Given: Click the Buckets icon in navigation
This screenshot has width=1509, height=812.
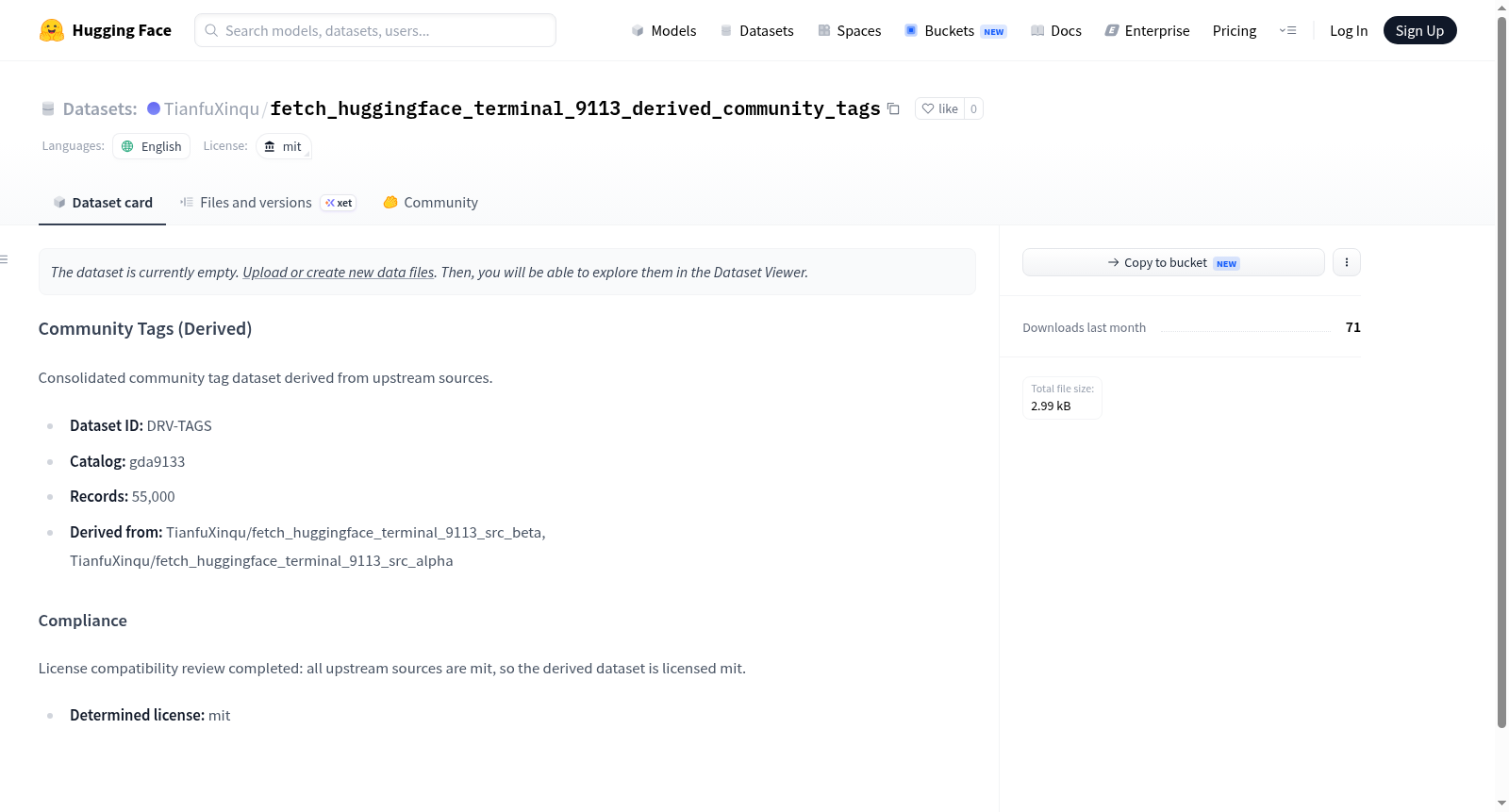Looking at the screenshot, I should [x=911, y=30].
